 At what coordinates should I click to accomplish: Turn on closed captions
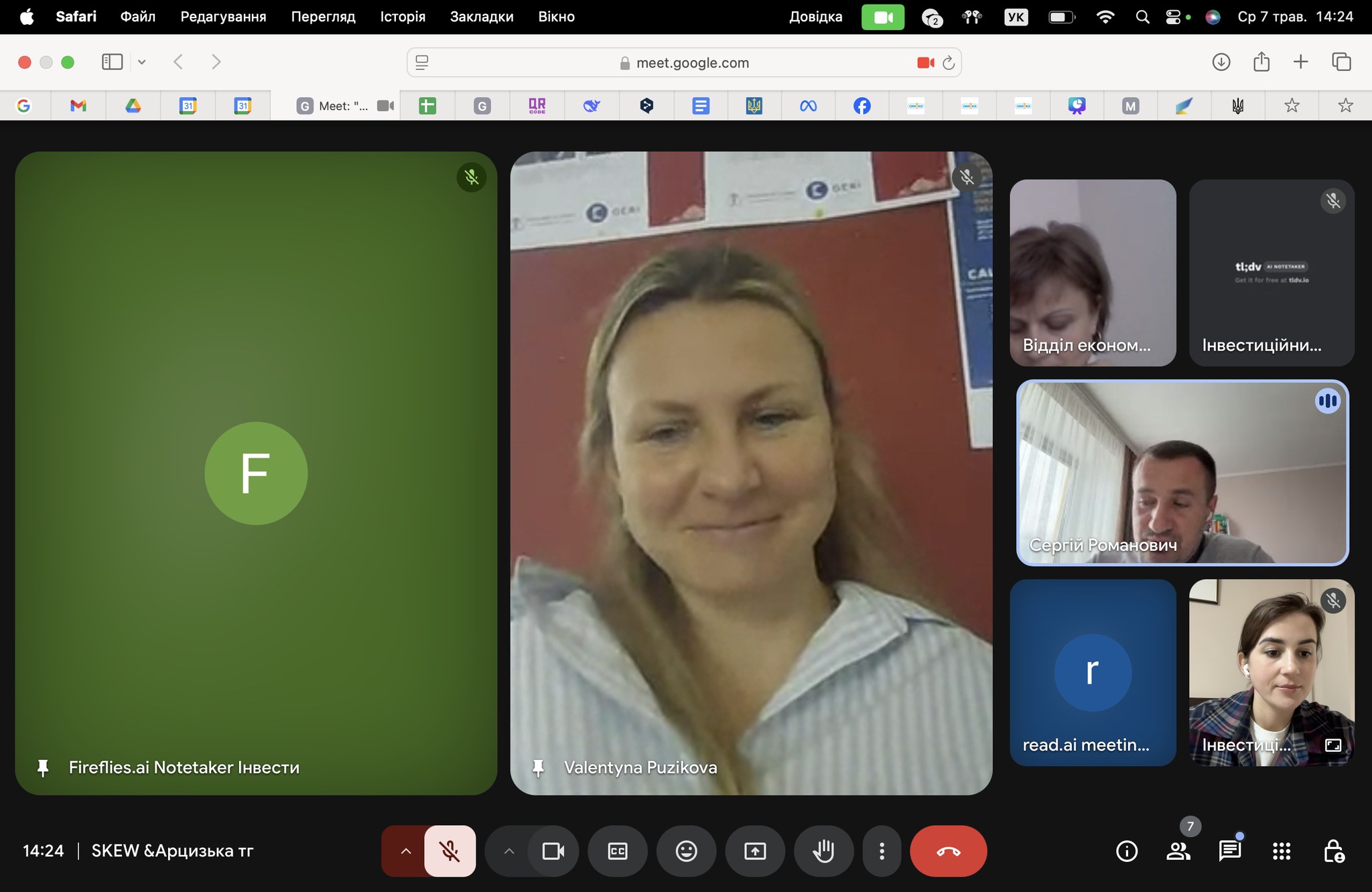point(618,851)
